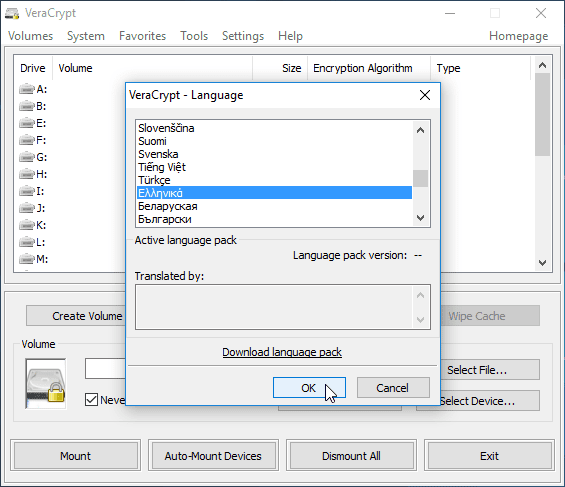
Task: Click the VeraCrypt title bar app icon
Action: point(12,13)
